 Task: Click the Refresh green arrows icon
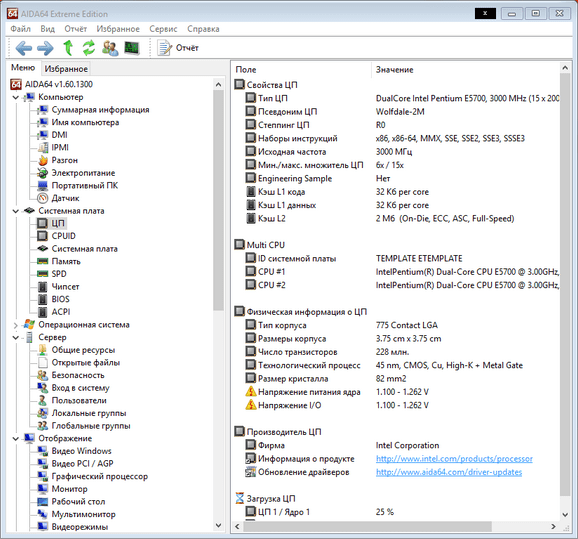click(89, 48)
